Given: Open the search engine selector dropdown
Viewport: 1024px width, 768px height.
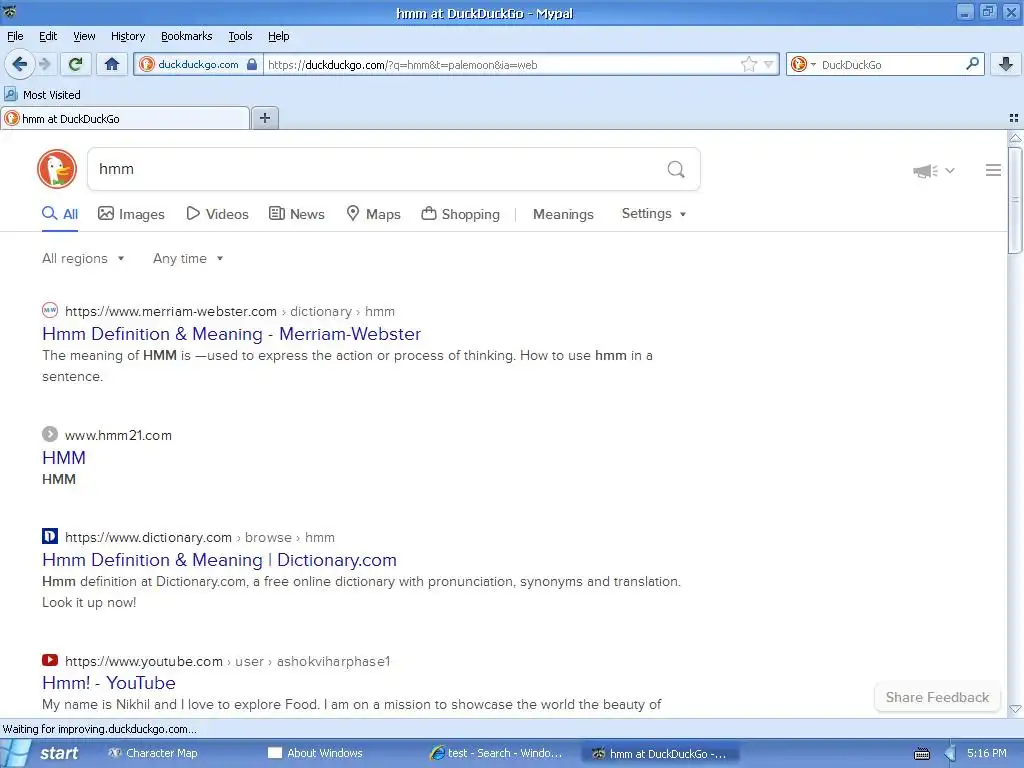Looking at the screenshot, I should click(803, 64).
